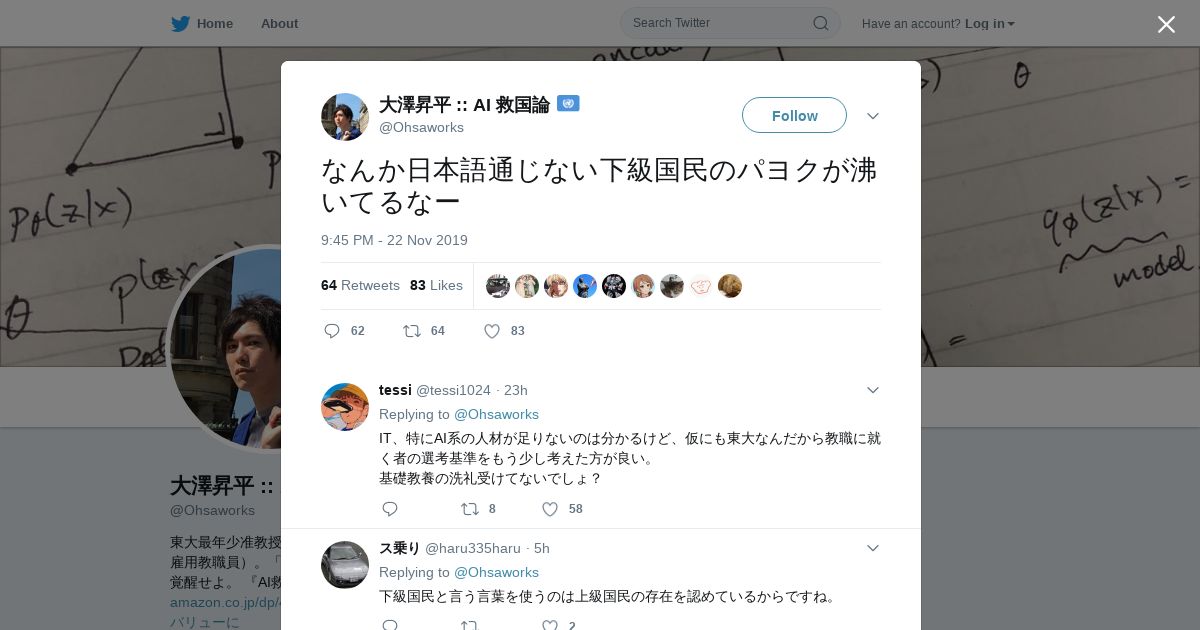Expand options chevron on tessi's reply
Viewport: 1200px width, 630px height.
873,390
